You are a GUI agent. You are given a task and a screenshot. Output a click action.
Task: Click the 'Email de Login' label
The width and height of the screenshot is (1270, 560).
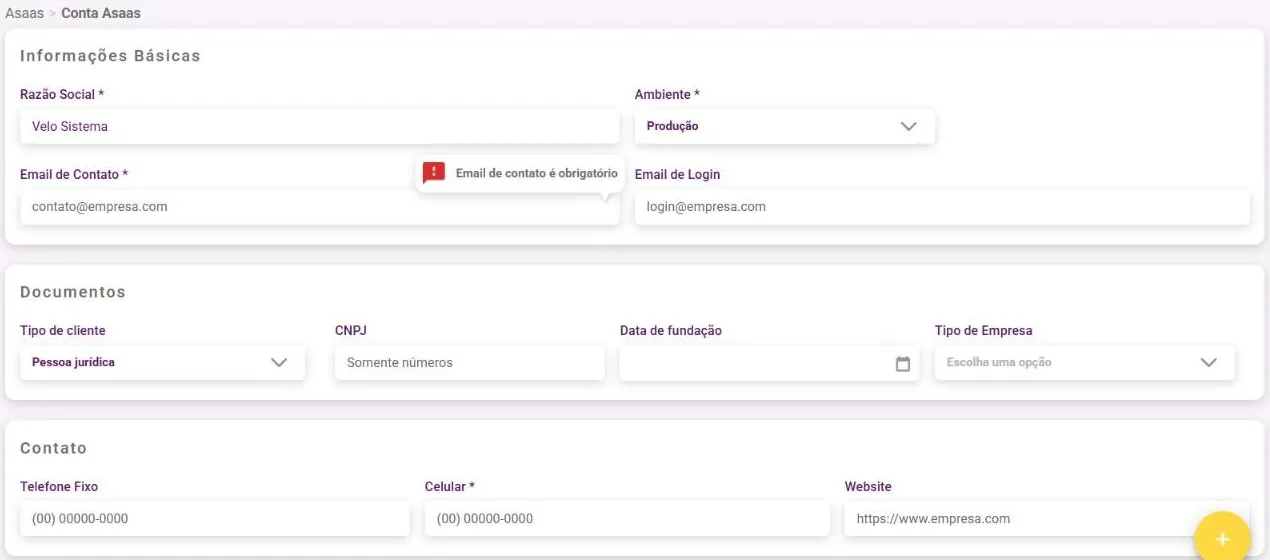pos(677,174)
